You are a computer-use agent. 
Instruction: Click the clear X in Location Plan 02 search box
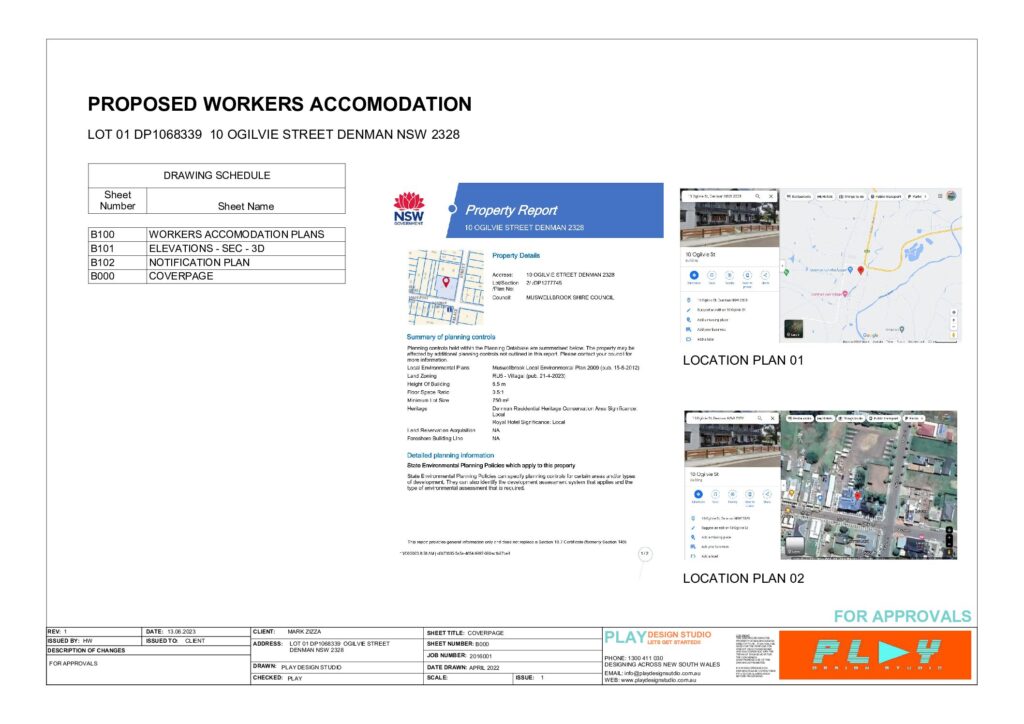pos(773,418)
